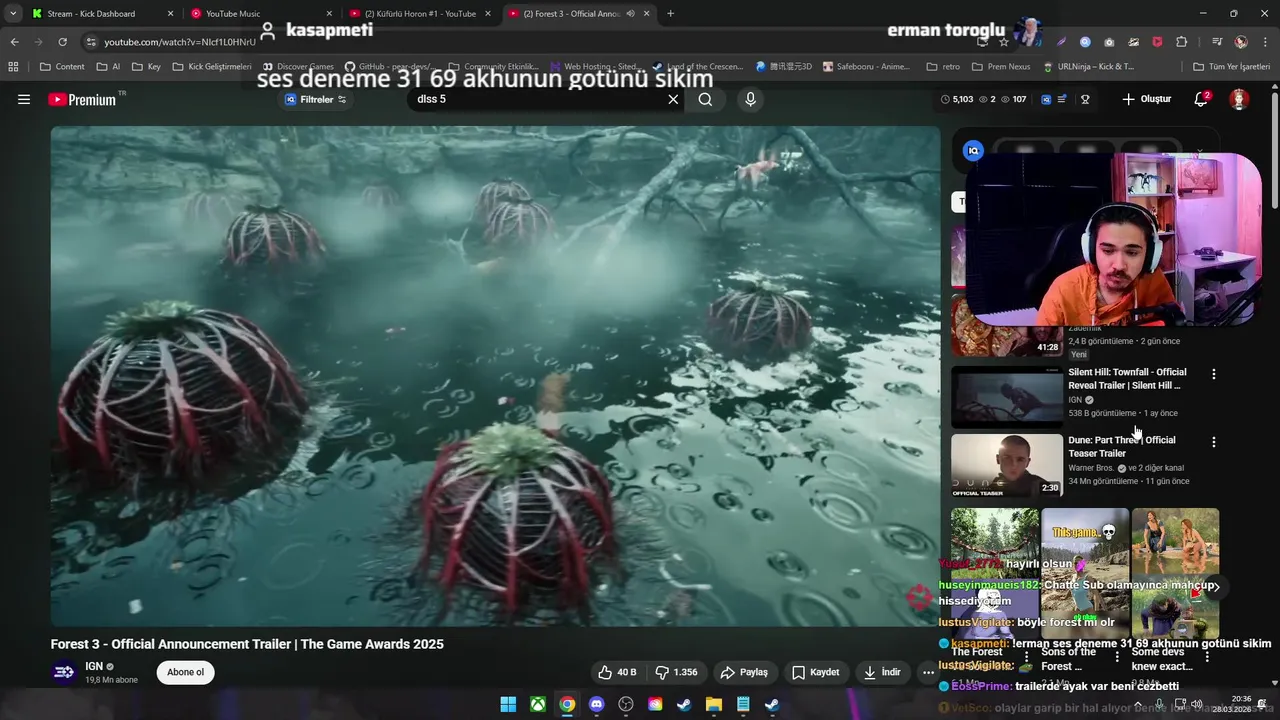Clear the YouTube search box text
This screenshot has width=1280, height=720.
click(x=673, y=99)
